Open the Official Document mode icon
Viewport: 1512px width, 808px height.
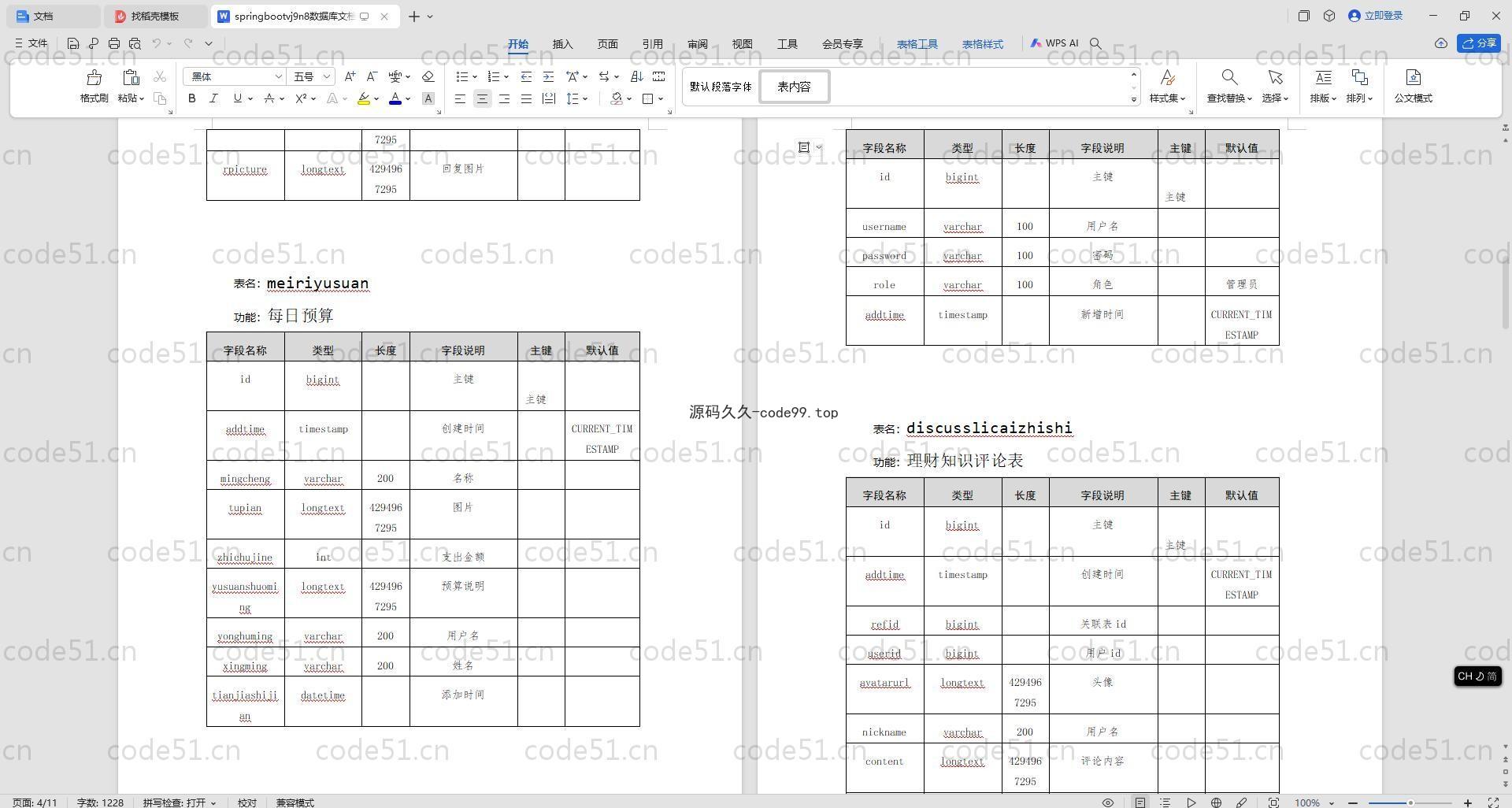[1413, 77]
